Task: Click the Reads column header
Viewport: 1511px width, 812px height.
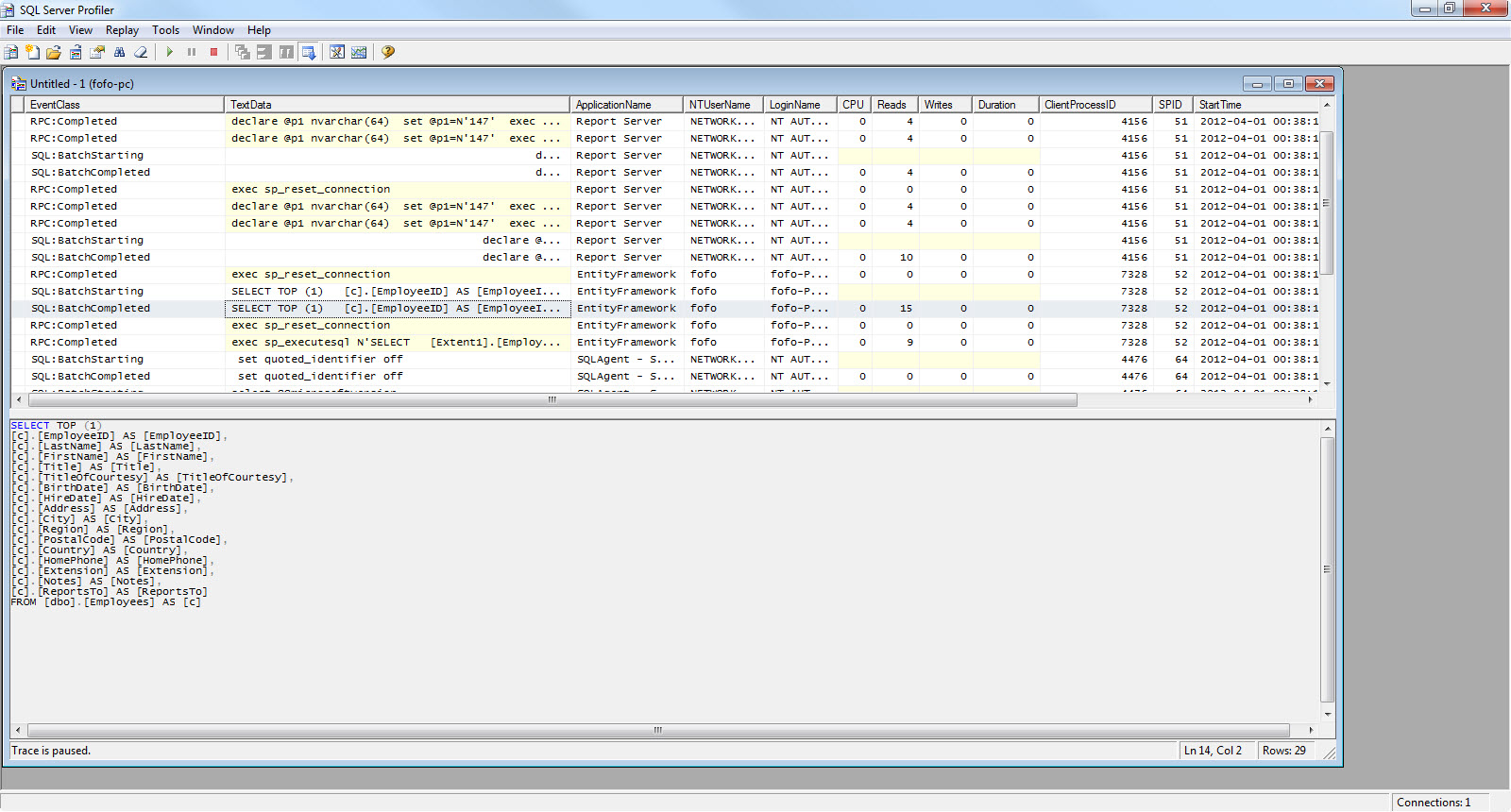Action: (x=895, y=105)
